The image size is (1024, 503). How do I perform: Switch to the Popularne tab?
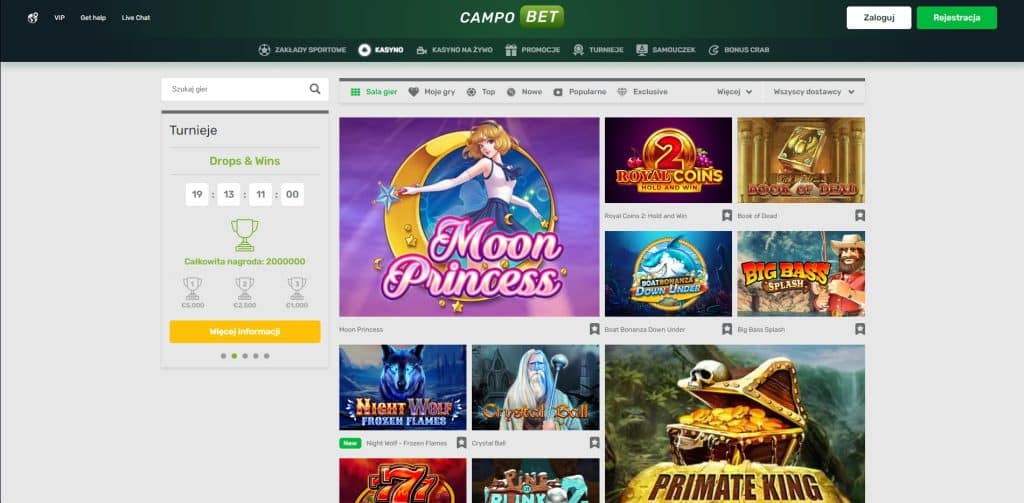coord(579,92)
